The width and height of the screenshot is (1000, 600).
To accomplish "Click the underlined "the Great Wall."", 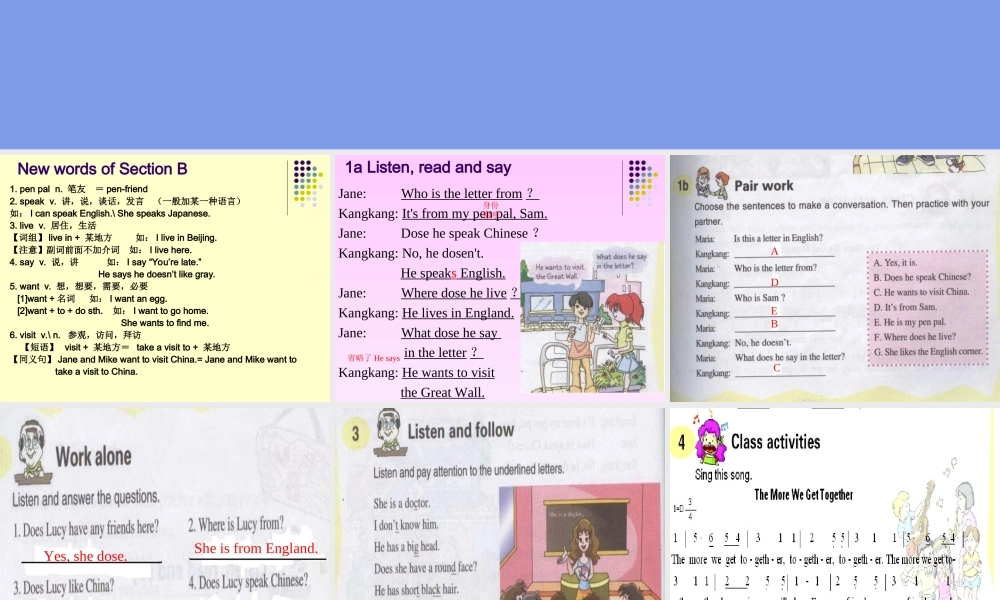I will 443,393.
